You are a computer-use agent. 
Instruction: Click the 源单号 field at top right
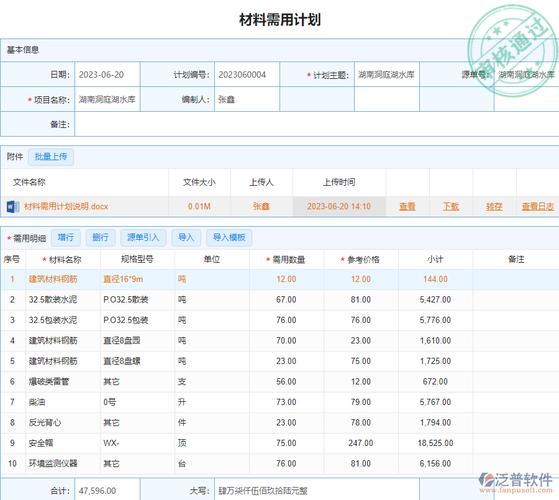point(527,74)
